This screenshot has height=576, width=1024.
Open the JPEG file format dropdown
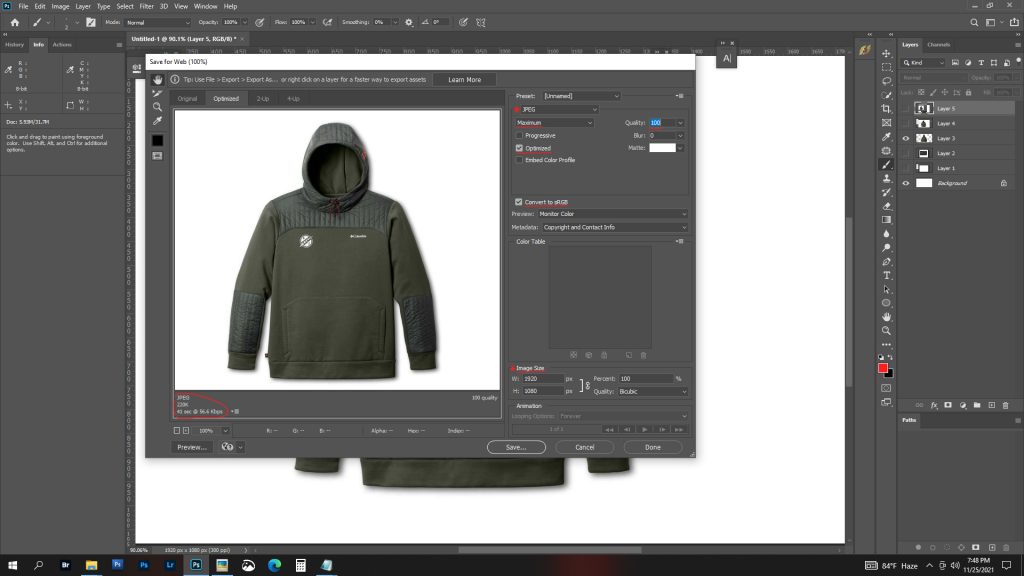(559, 110)
